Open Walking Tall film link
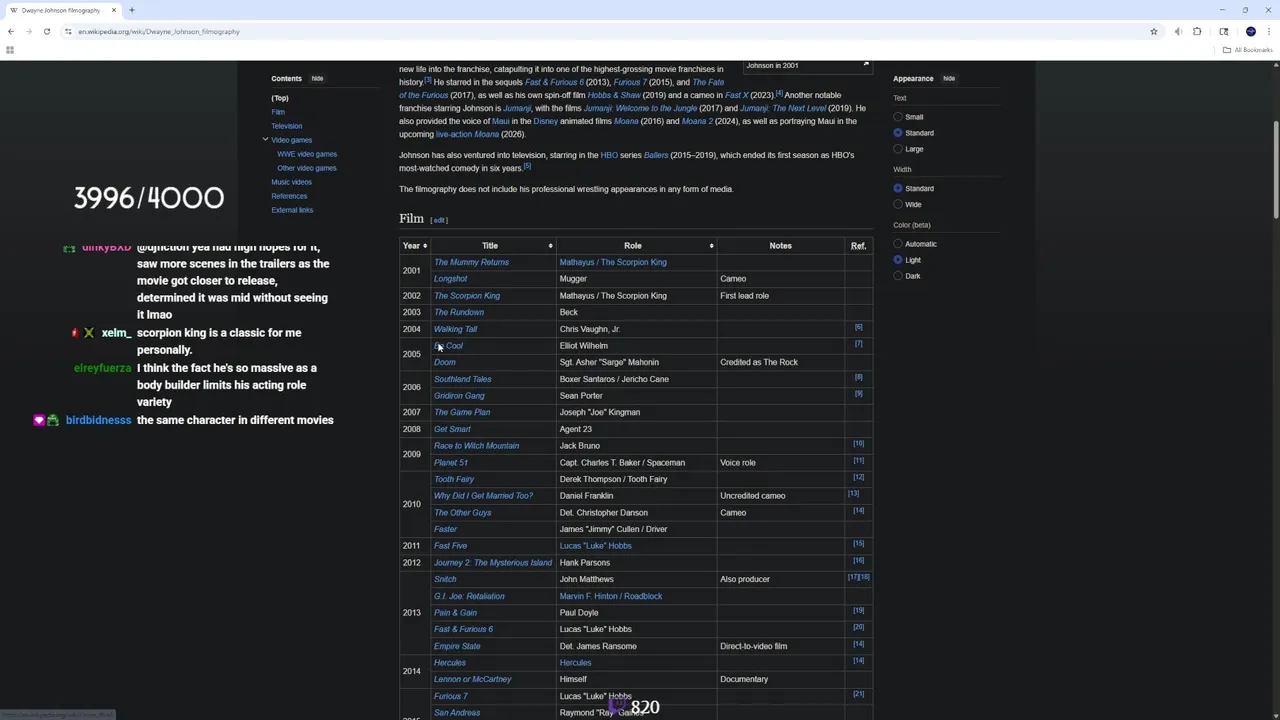 455,329
